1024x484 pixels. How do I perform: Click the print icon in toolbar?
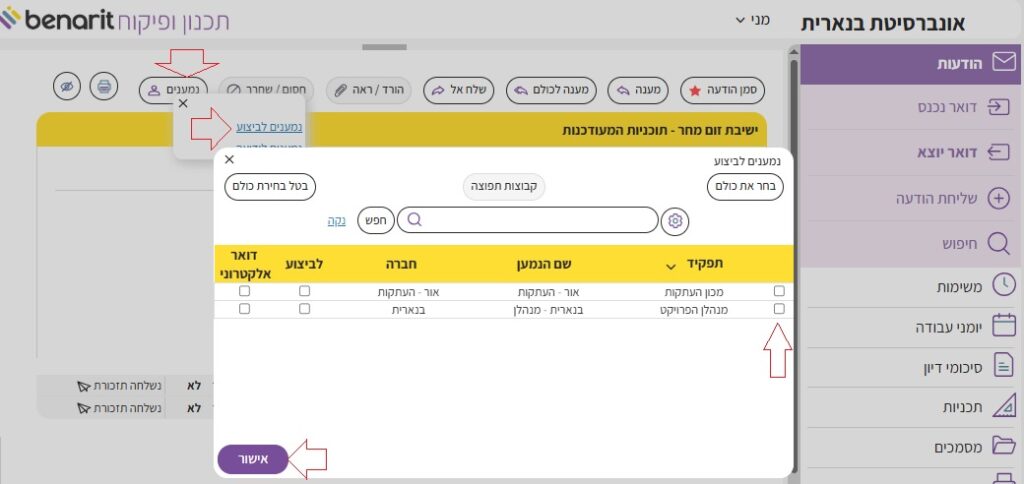pos(102,88)
